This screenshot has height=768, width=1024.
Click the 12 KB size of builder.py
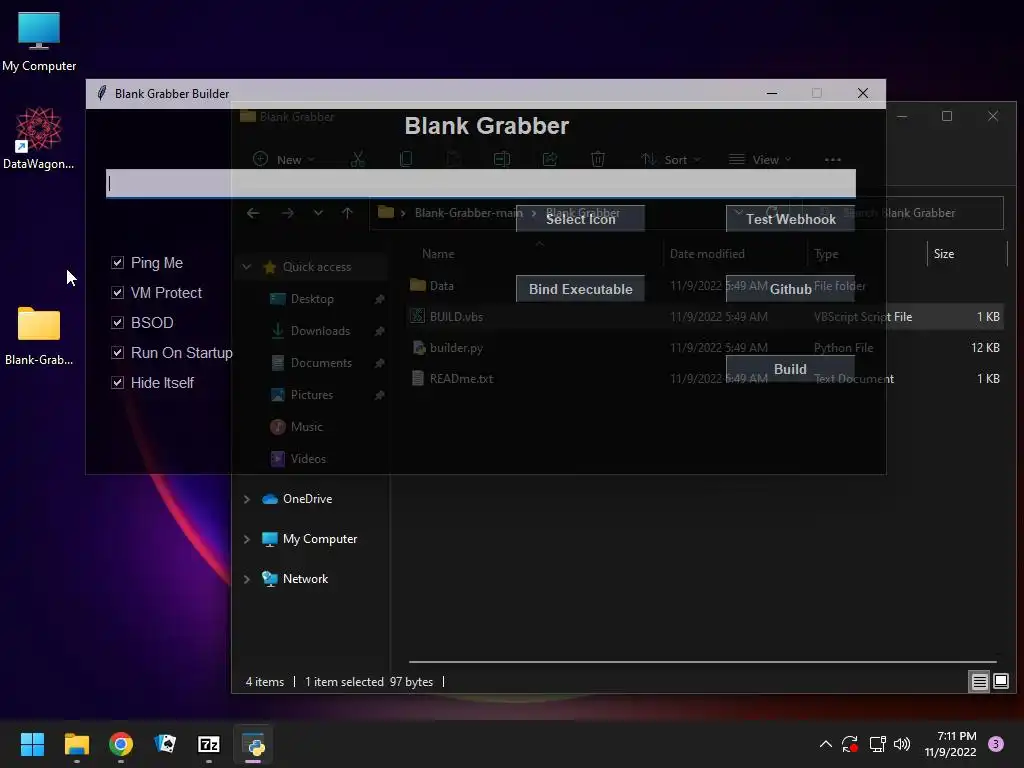point(985,347)
